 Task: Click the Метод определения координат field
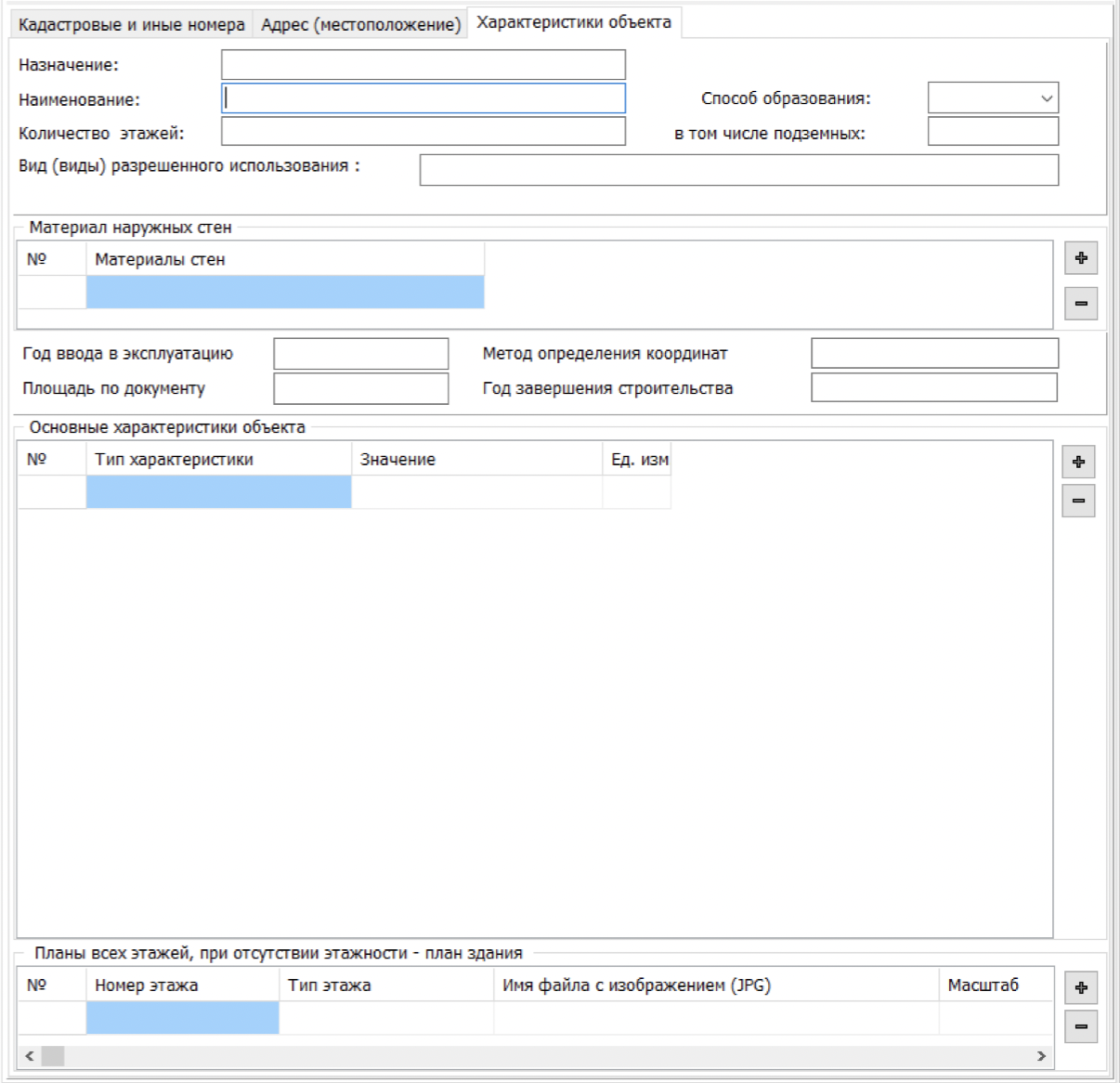(x=933, y=354)
